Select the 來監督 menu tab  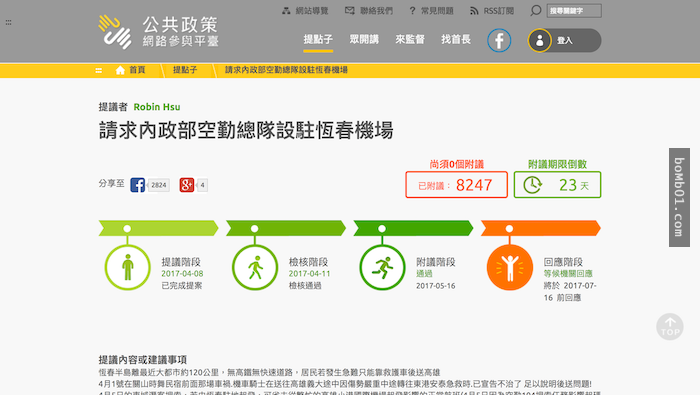(x=410, y=39)
